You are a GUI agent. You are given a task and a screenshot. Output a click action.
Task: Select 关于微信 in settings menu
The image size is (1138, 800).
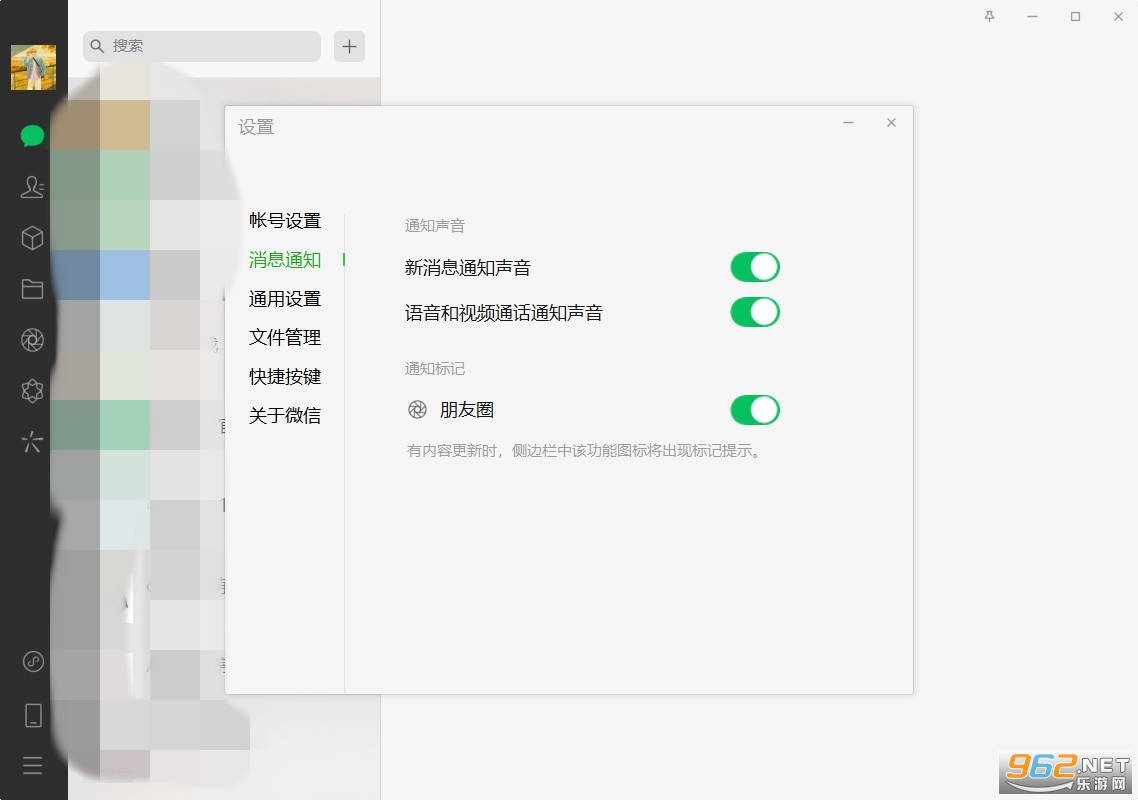(285, 416)
